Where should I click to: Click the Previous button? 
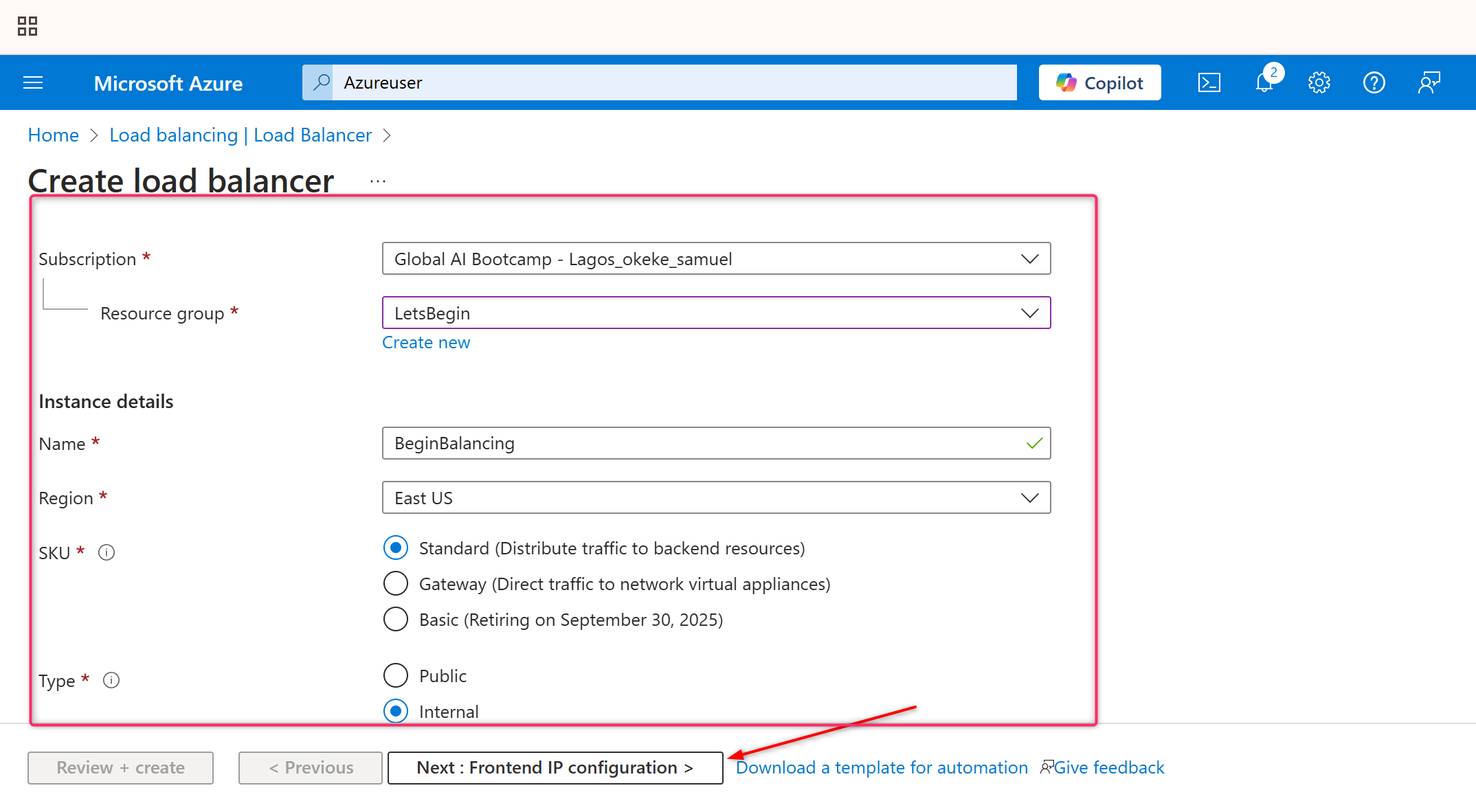coord(311,768)
